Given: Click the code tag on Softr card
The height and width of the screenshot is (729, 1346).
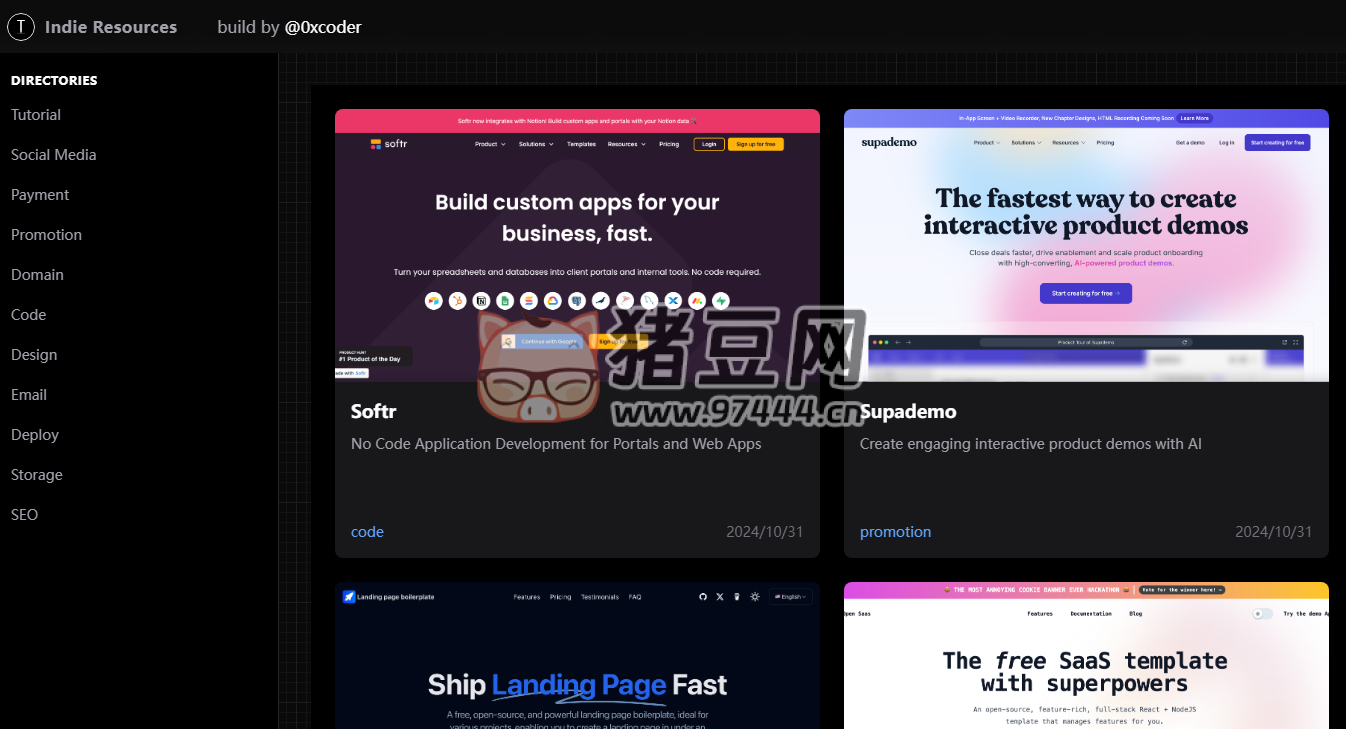Looking at the screenshot, I should pyautogui.click(x=367, y=532).
